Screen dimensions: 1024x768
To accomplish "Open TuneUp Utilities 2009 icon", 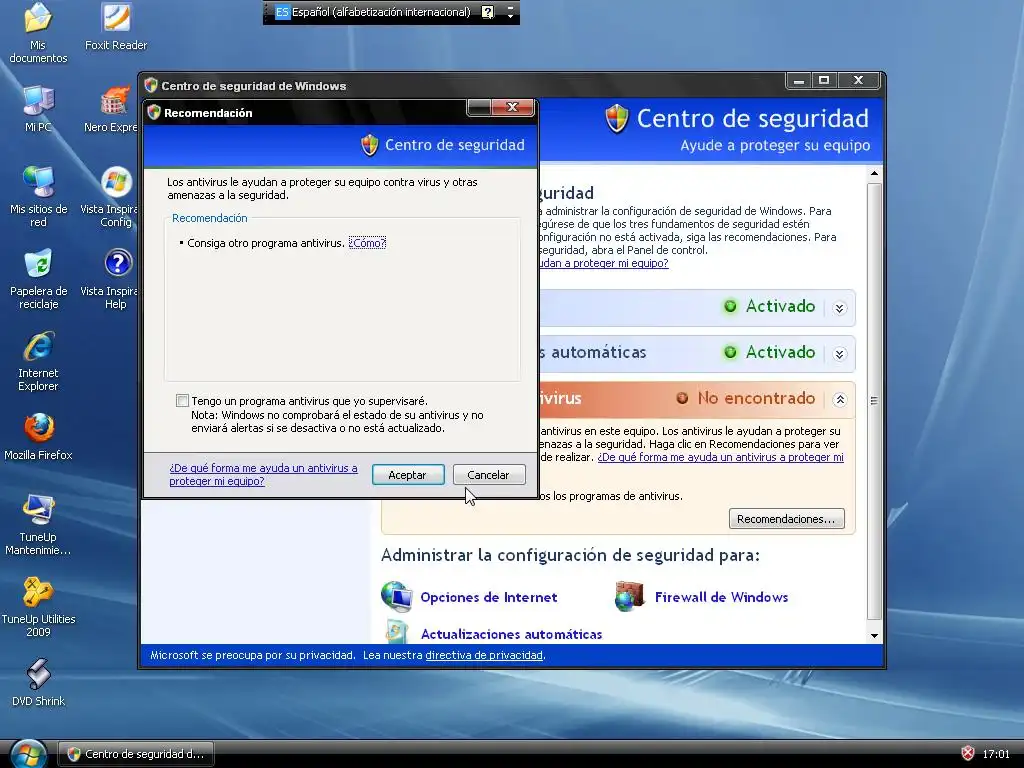I will (38, 607).
